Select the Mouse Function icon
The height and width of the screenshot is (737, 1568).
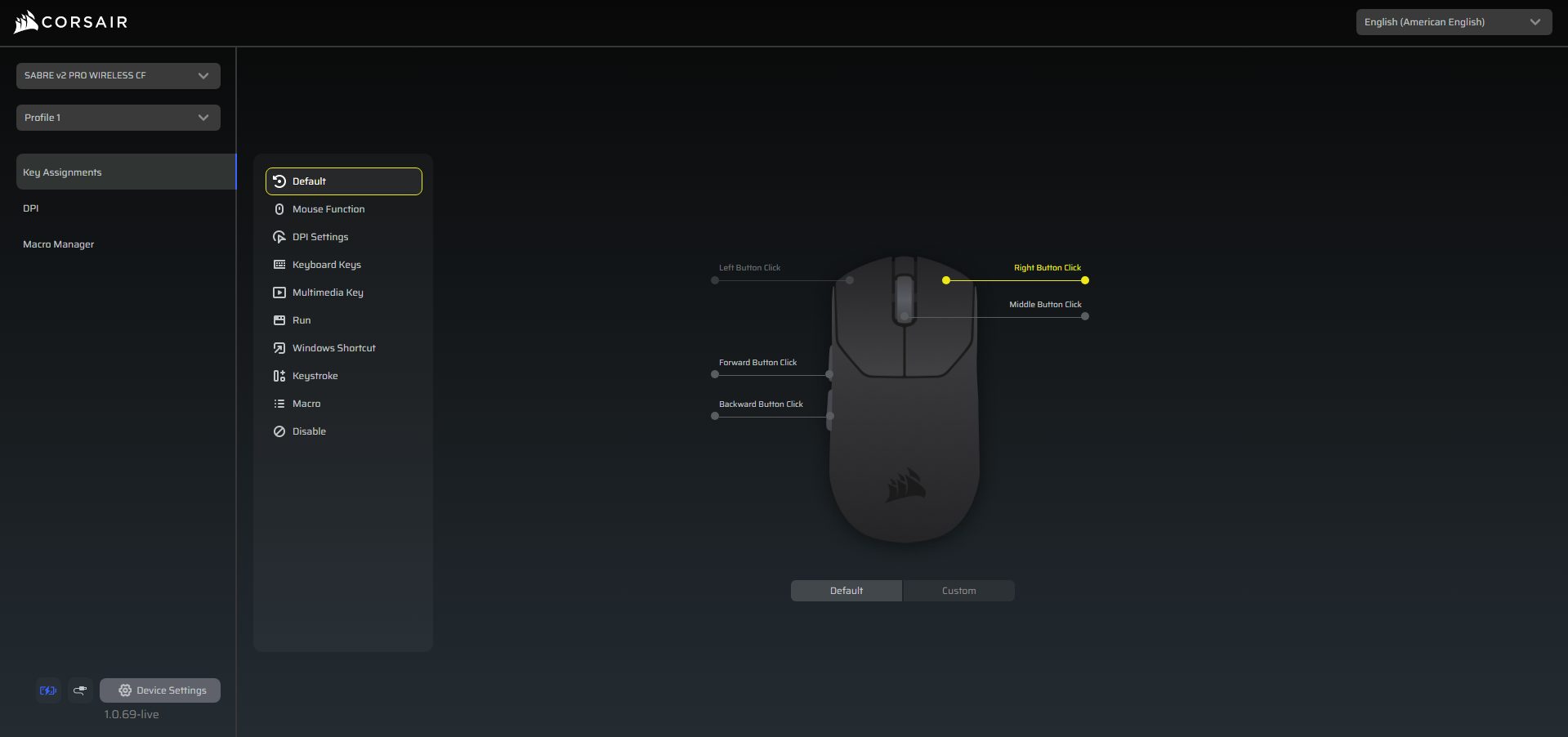279,209
